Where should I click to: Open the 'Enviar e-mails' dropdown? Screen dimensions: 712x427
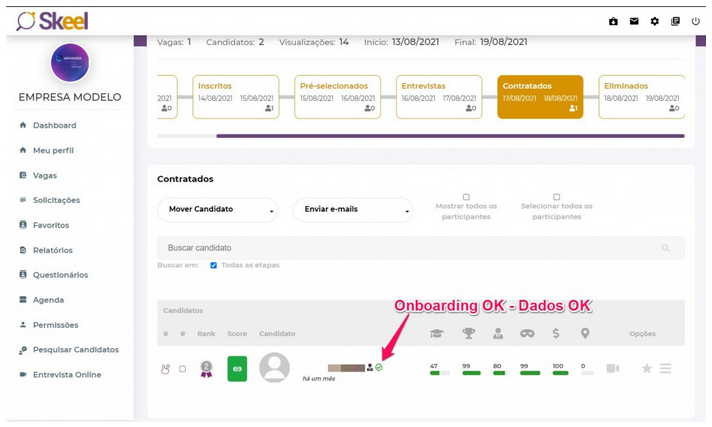(352, 209)
